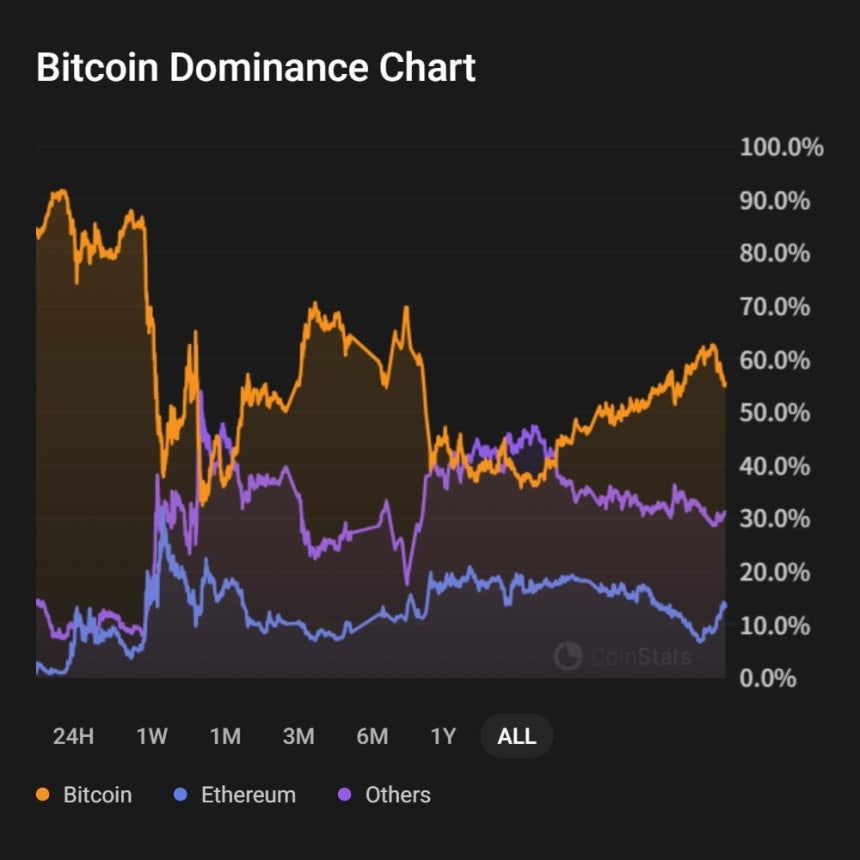Switch to the 1W time range
Screen dimensions: 860x860
point(151,736)
